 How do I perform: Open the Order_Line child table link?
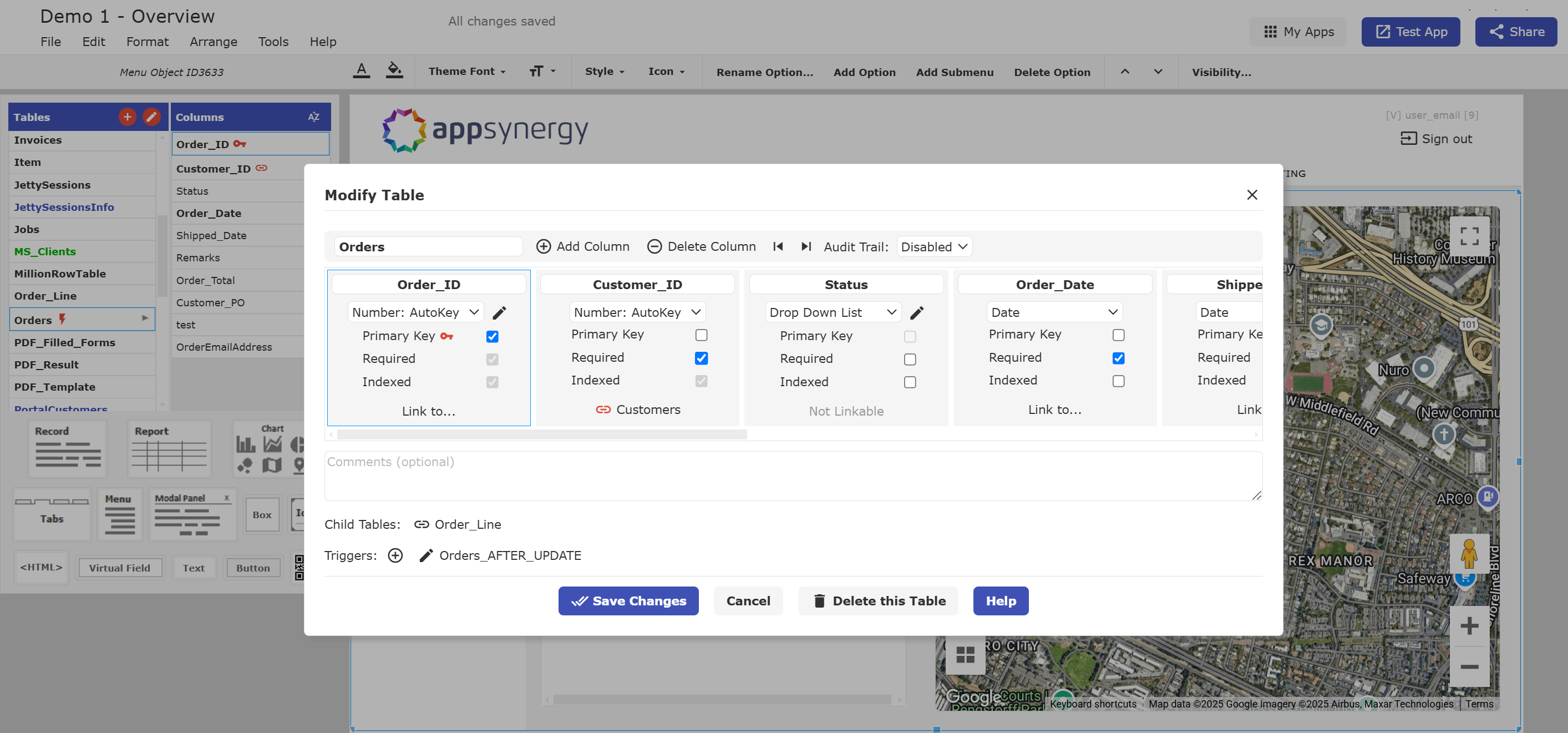[467, 524]
